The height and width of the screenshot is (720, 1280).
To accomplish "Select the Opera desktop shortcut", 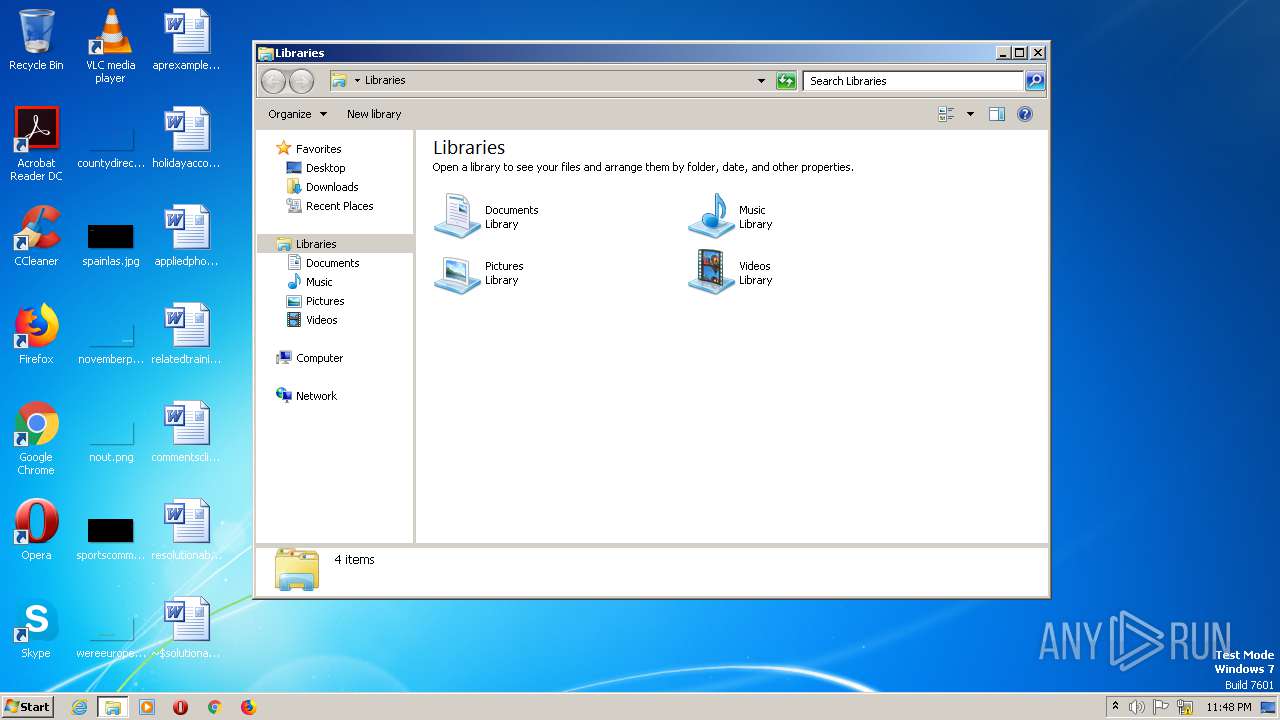I will 36,530.
